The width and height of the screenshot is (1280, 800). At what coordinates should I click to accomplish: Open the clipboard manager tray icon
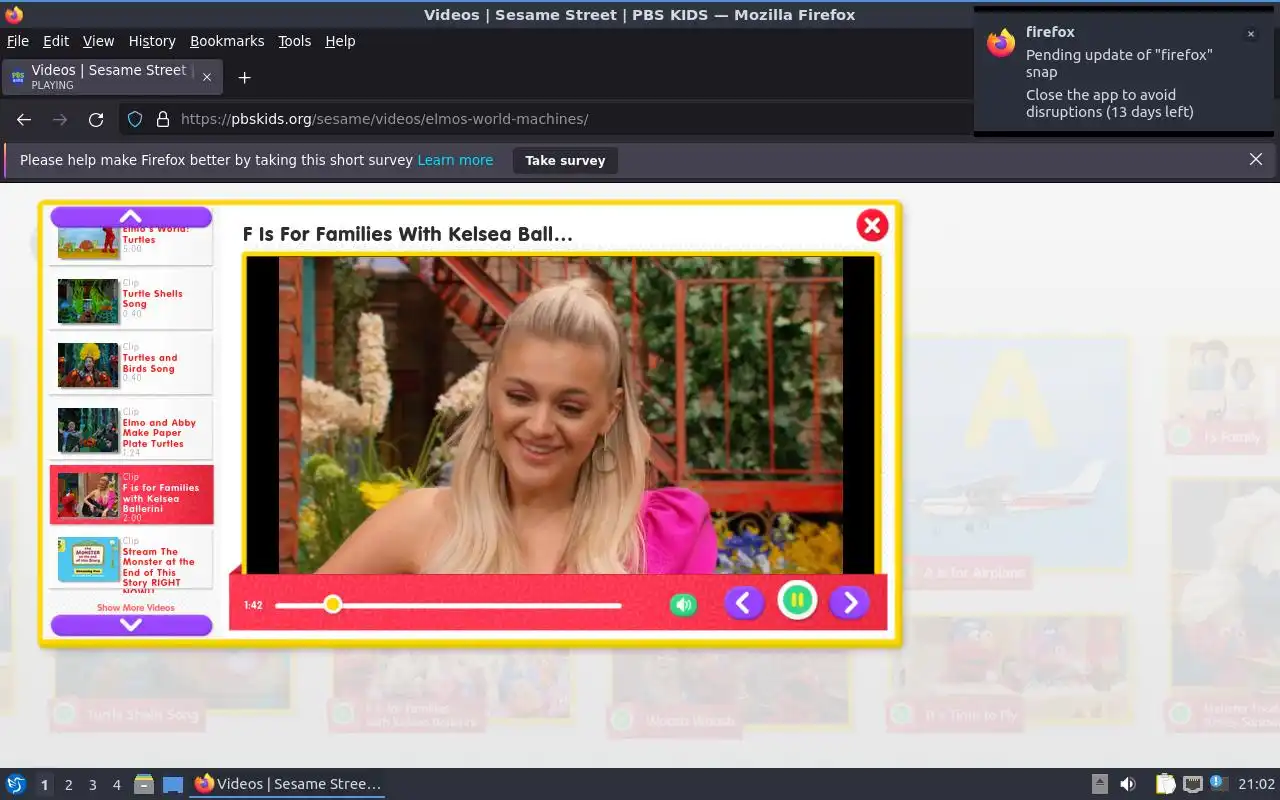pyautogui.click(x=1165, y=784)
